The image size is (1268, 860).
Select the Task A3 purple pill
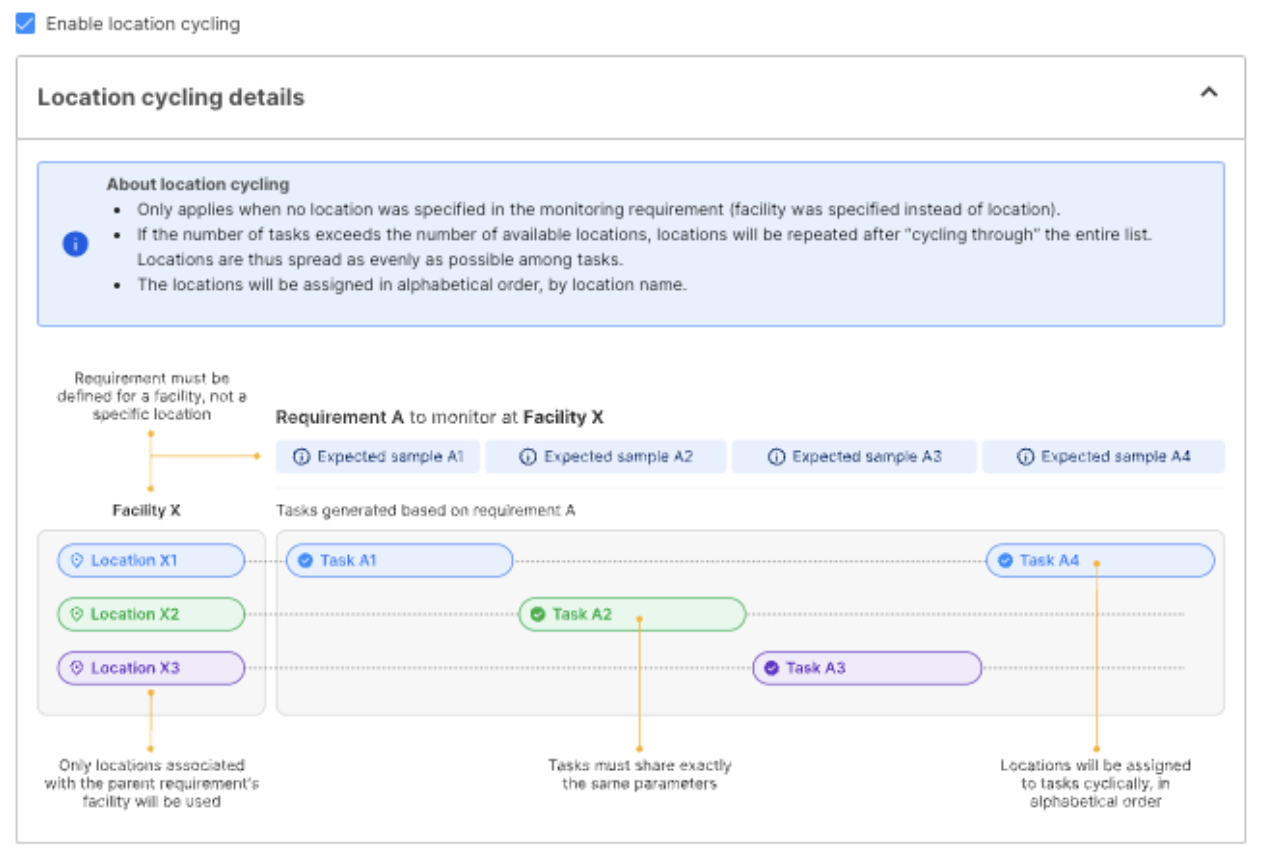pos(866,668)
